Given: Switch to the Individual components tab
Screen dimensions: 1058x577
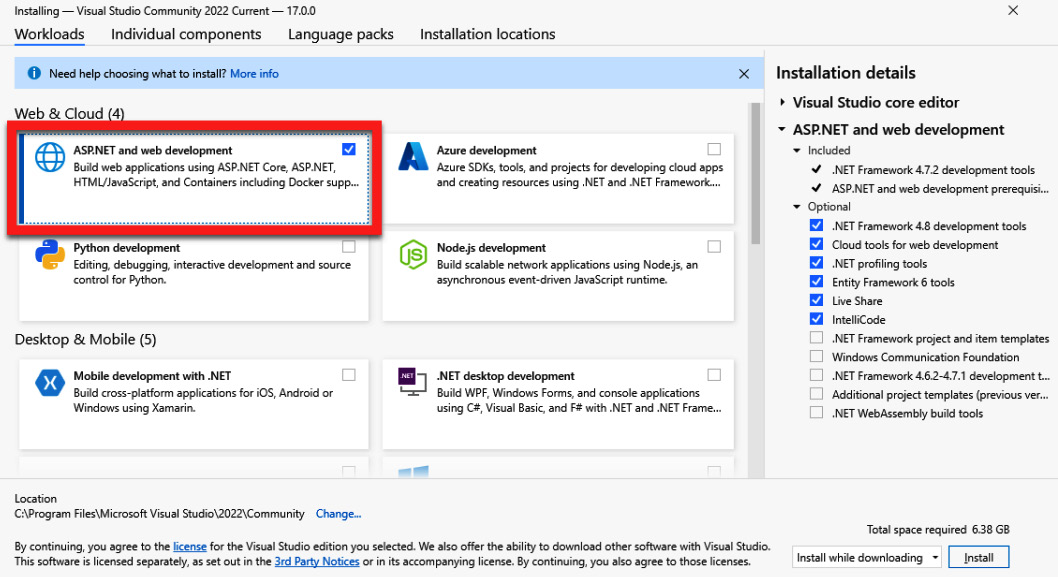Looking at the screenshot, I should 186,34.
